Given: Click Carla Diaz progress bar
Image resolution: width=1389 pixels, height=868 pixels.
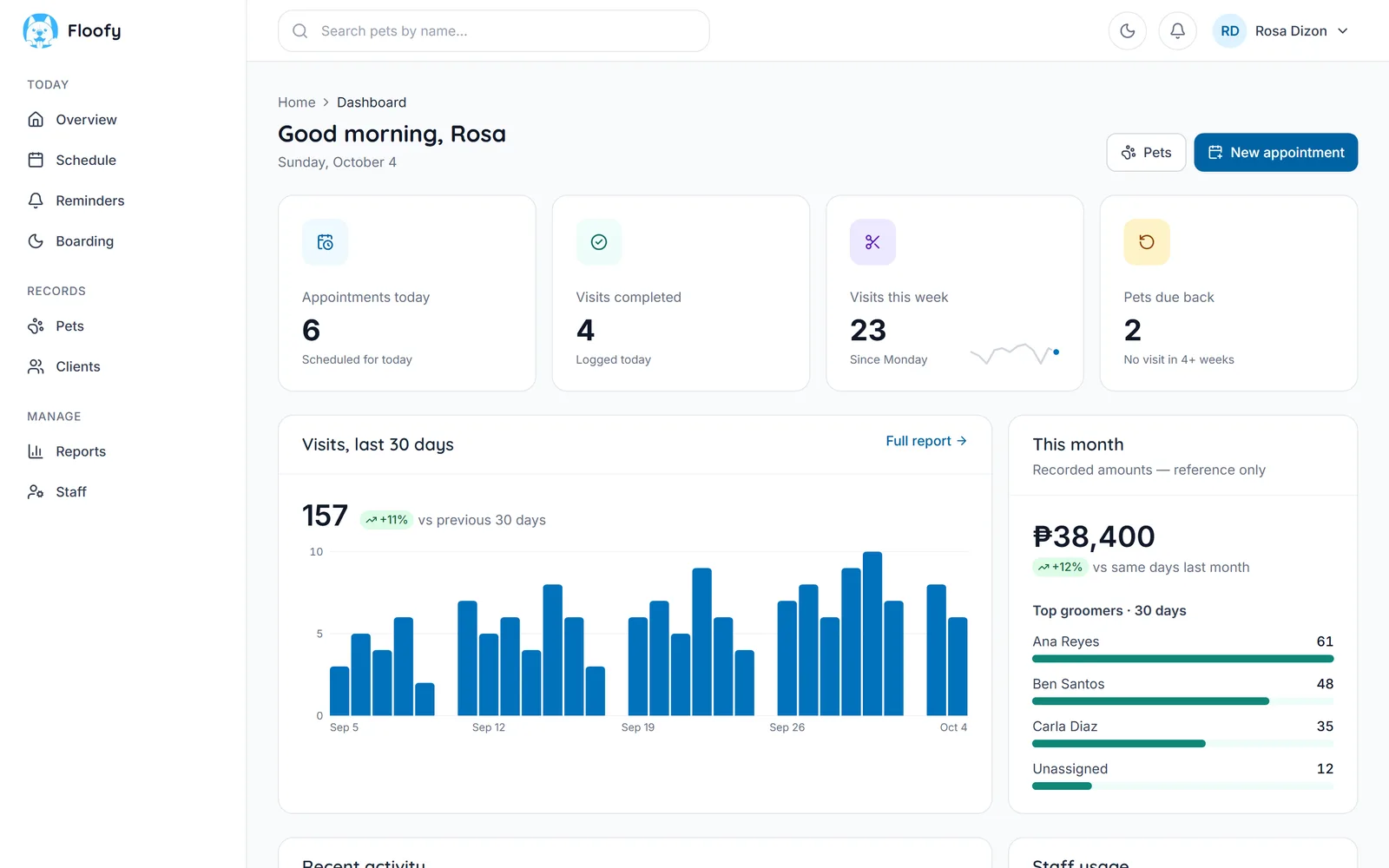Looking at the screenshot, I should tap(1182, 744).
